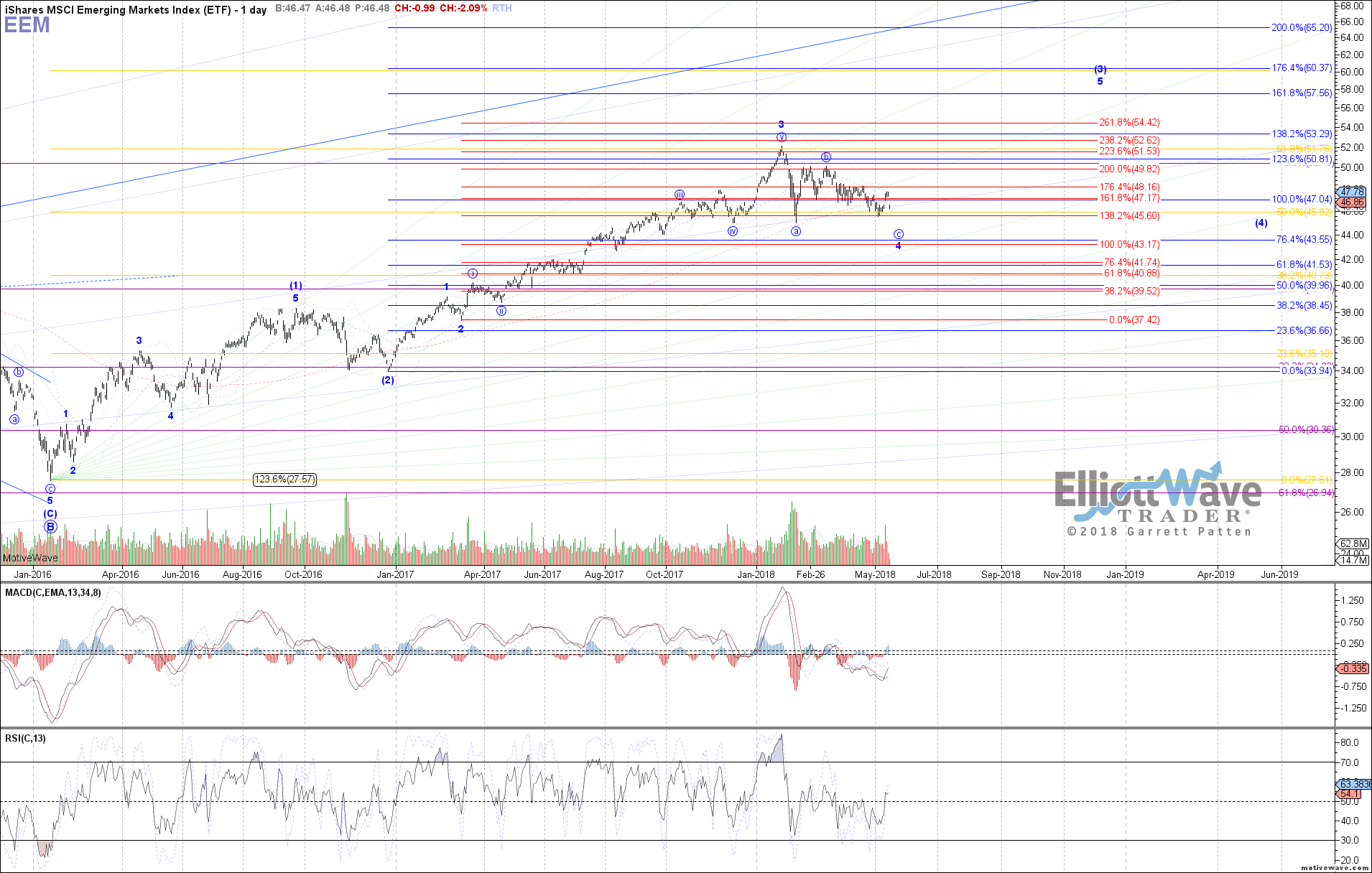This screenshot has width=1372, height=873.
Task: Click the RTH session label
Action: pos(502,9)
